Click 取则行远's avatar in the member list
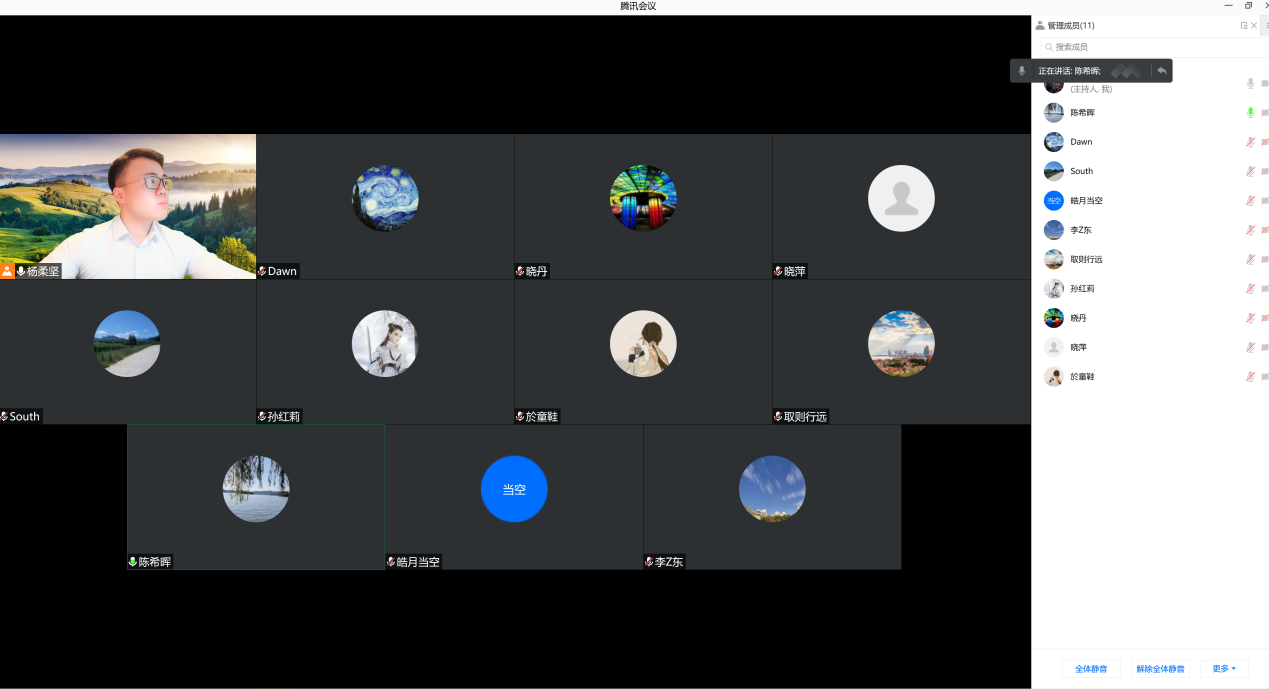 click(x=1053, y=259)
